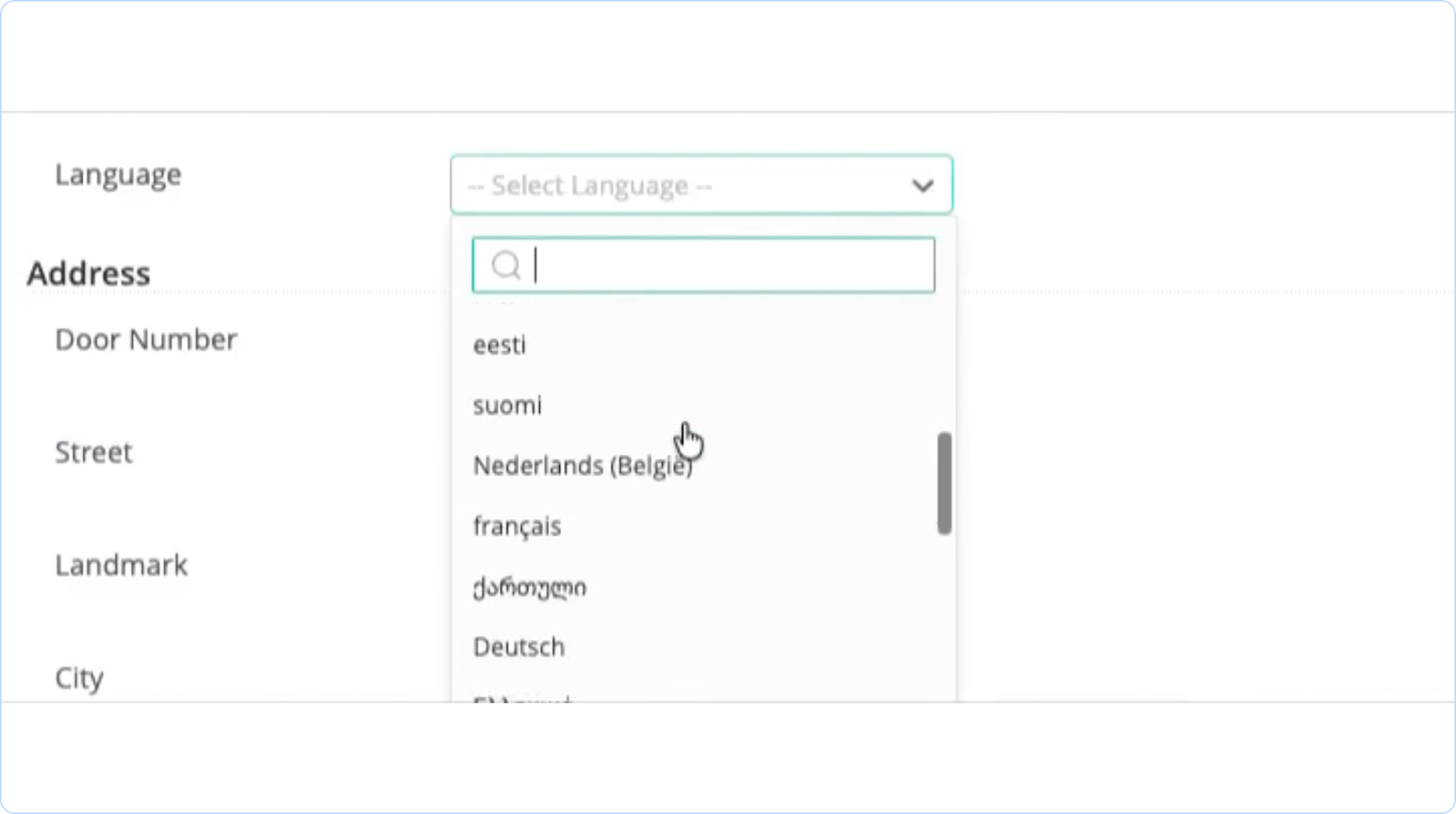The image size is (1456, 814).
Task: Focus the language search text field
Action: (728, 265)
